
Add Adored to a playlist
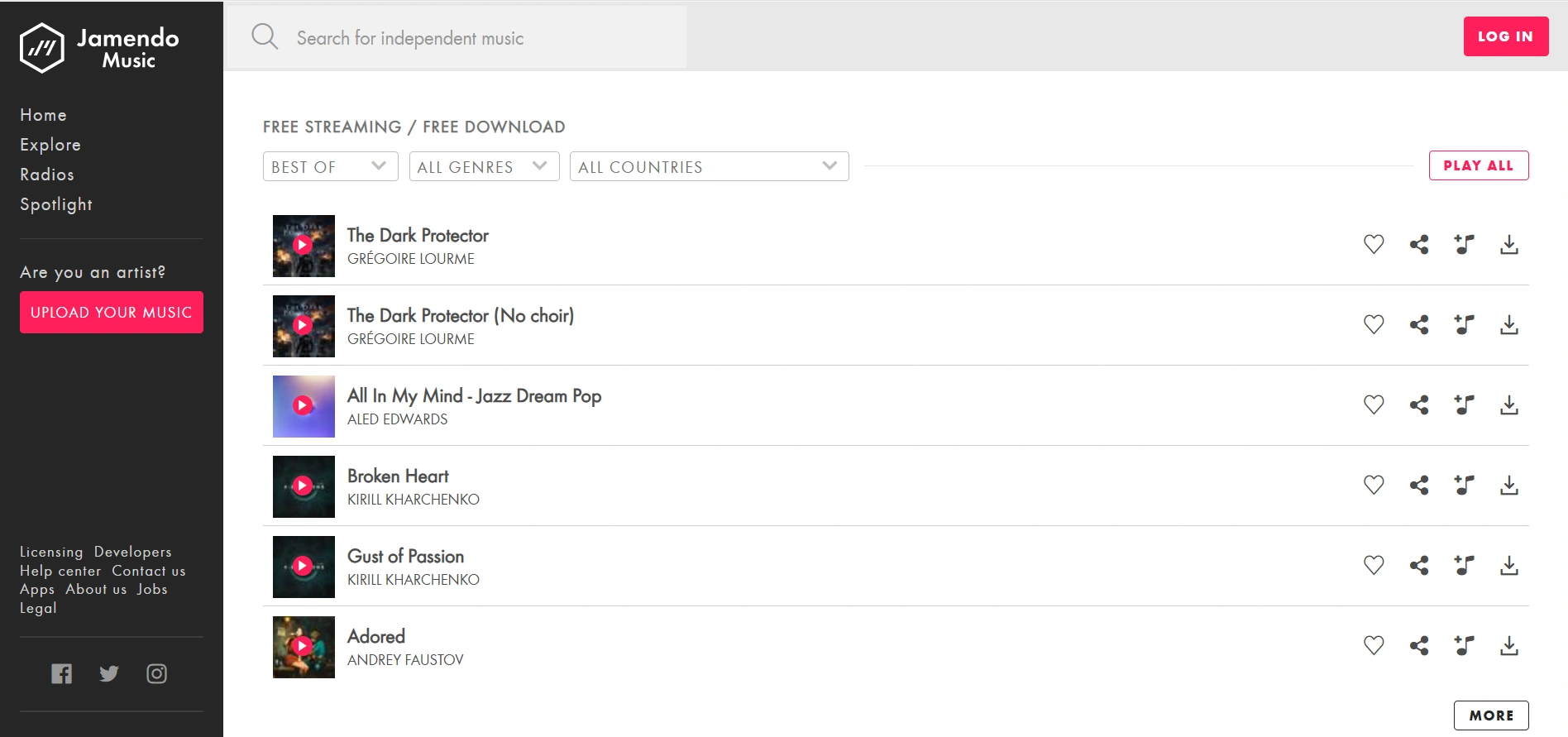click(x=1464, y=646)
